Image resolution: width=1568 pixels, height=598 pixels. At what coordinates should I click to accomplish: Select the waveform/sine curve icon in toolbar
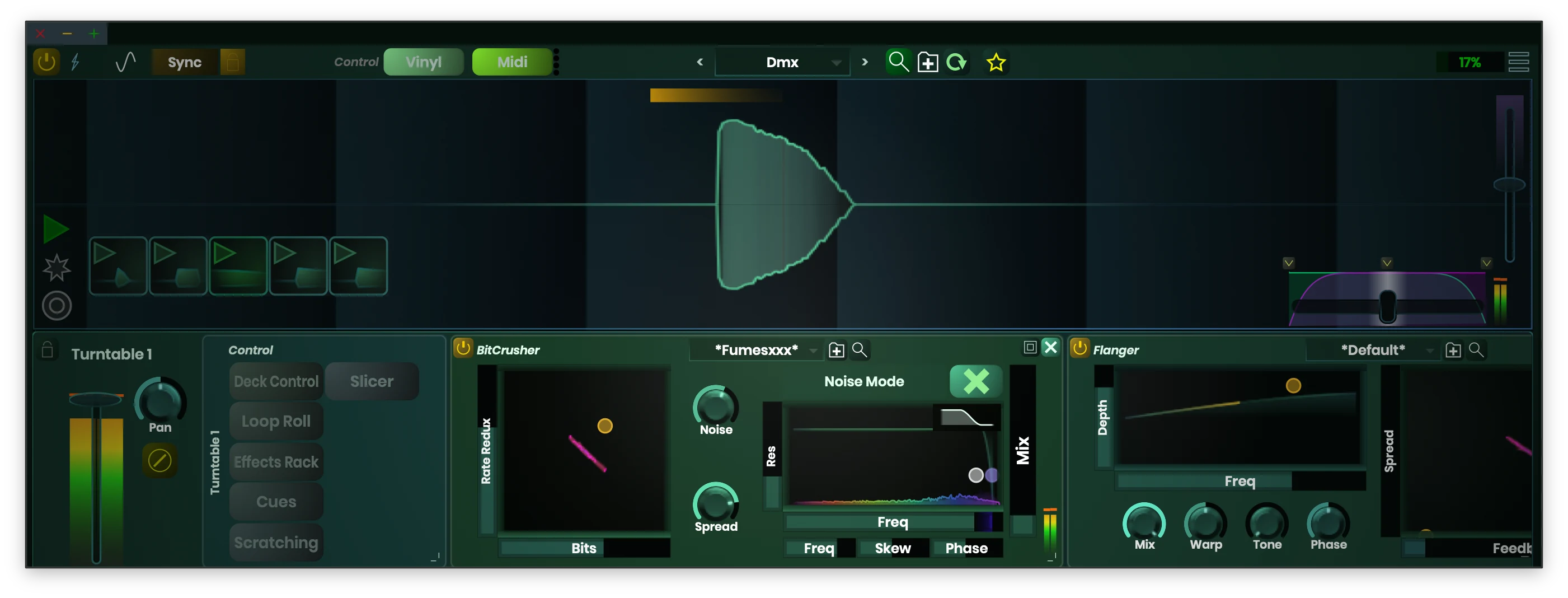pyautogui.click(x=125, y=62)
